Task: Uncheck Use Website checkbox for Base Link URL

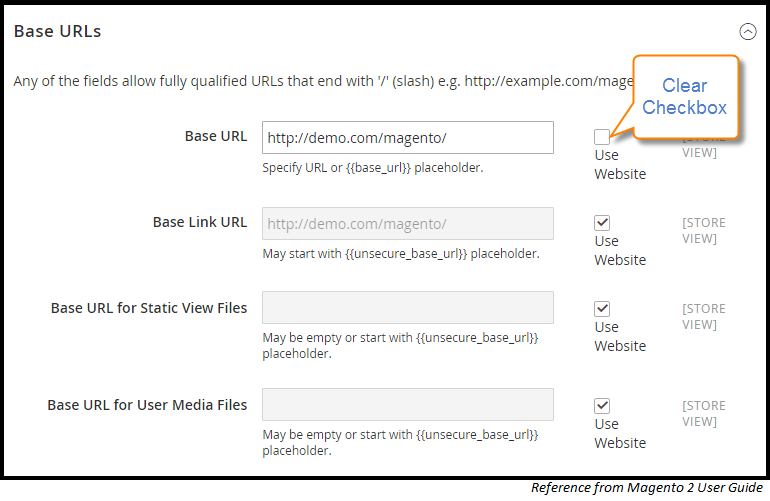Action: point(602,223)
